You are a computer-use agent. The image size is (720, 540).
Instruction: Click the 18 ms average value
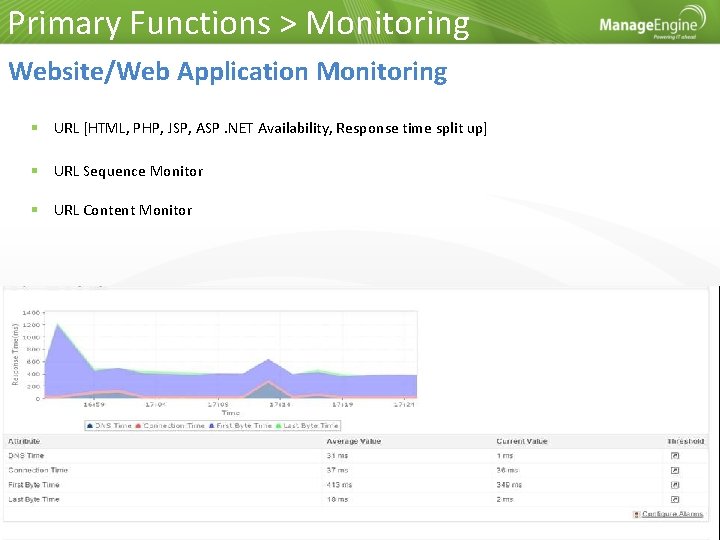pyautogui.click(x=337, y=499)
